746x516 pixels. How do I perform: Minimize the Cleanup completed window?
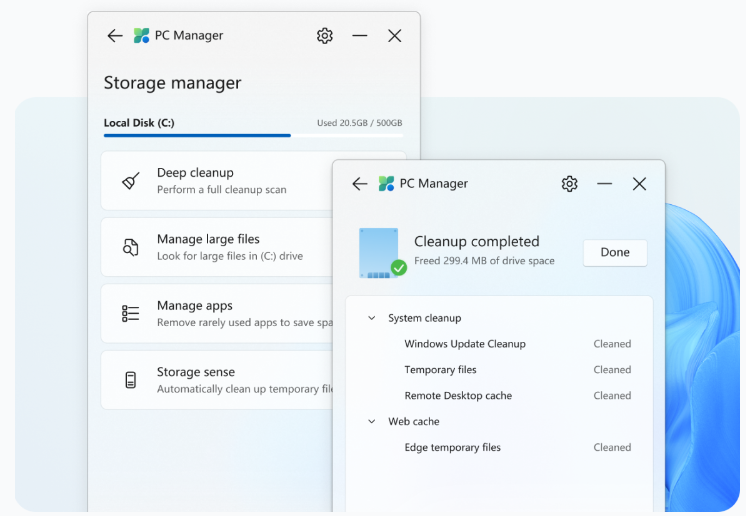pos(604,184)
